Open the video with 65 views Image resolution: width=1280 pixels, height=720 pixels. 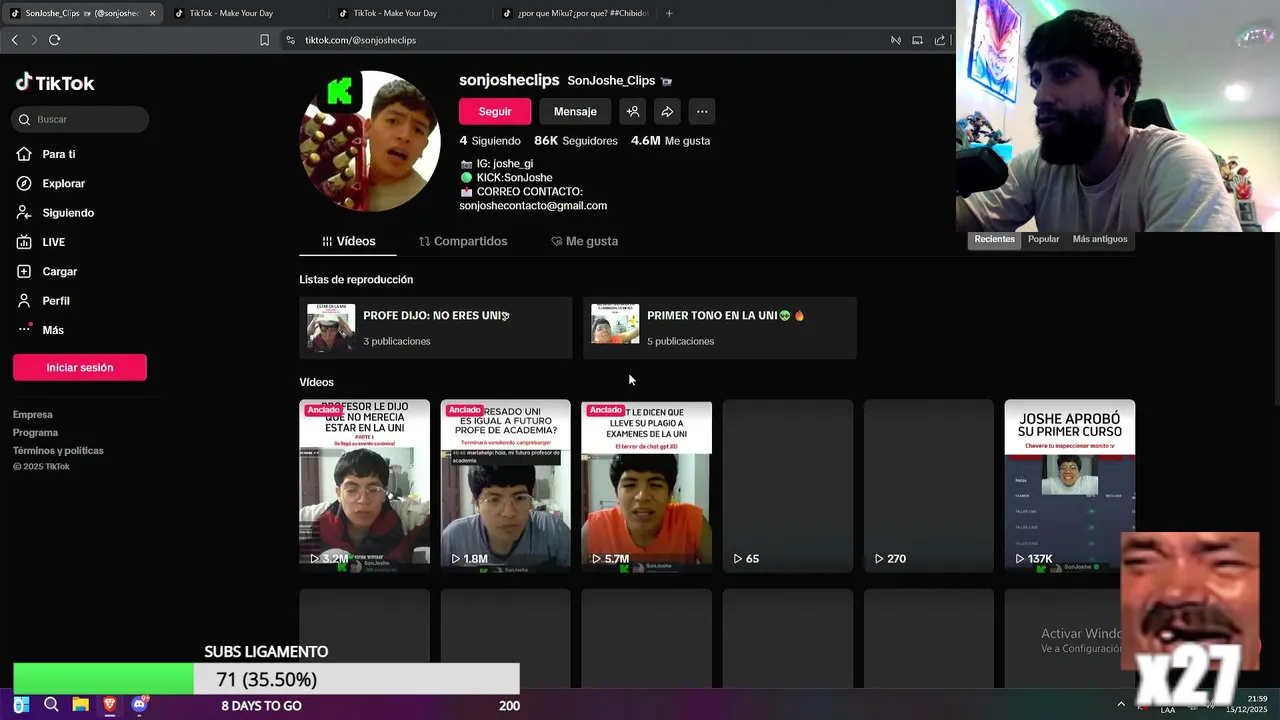pyautogui.click(x=788, y=486)
